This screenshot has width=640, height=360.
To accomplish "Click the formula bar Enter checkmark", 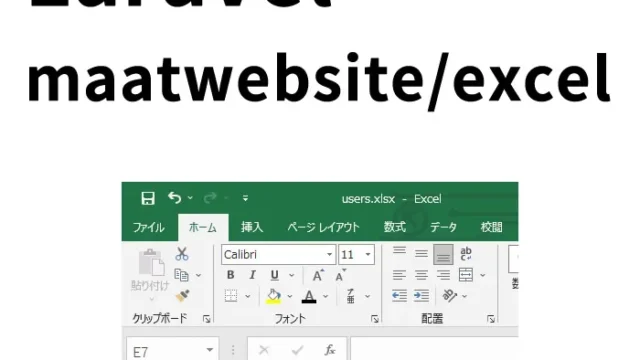I will [298, 350].
